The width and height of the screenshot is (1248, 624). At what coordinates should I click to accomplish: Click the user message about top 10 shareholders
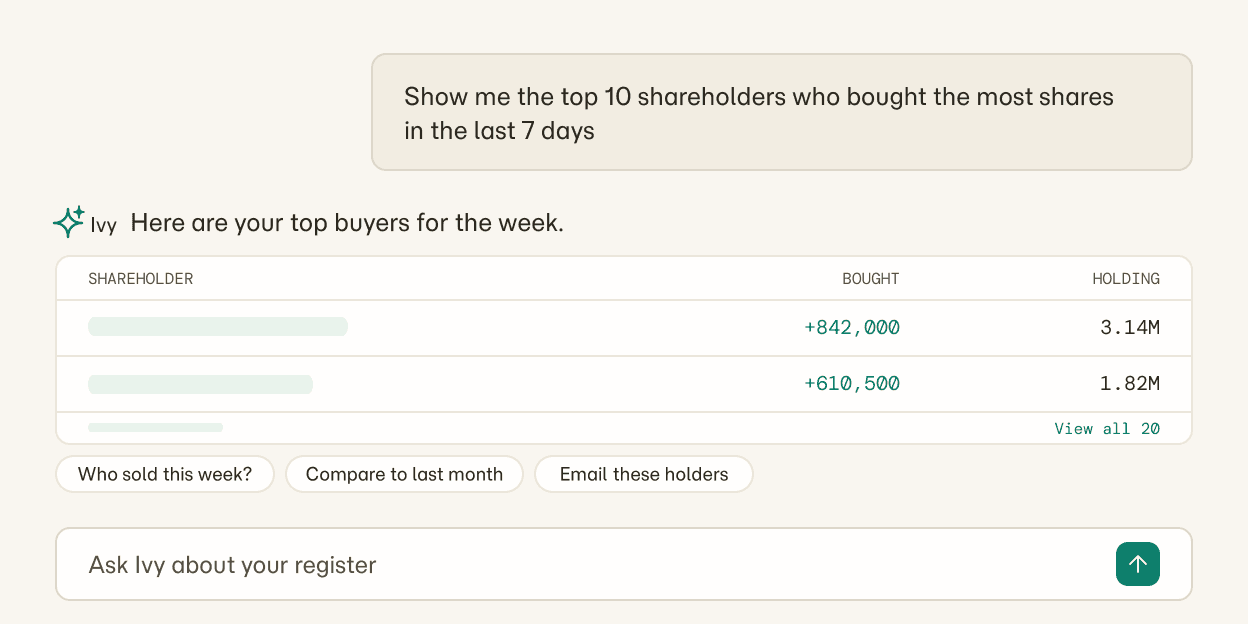point(782,113)
